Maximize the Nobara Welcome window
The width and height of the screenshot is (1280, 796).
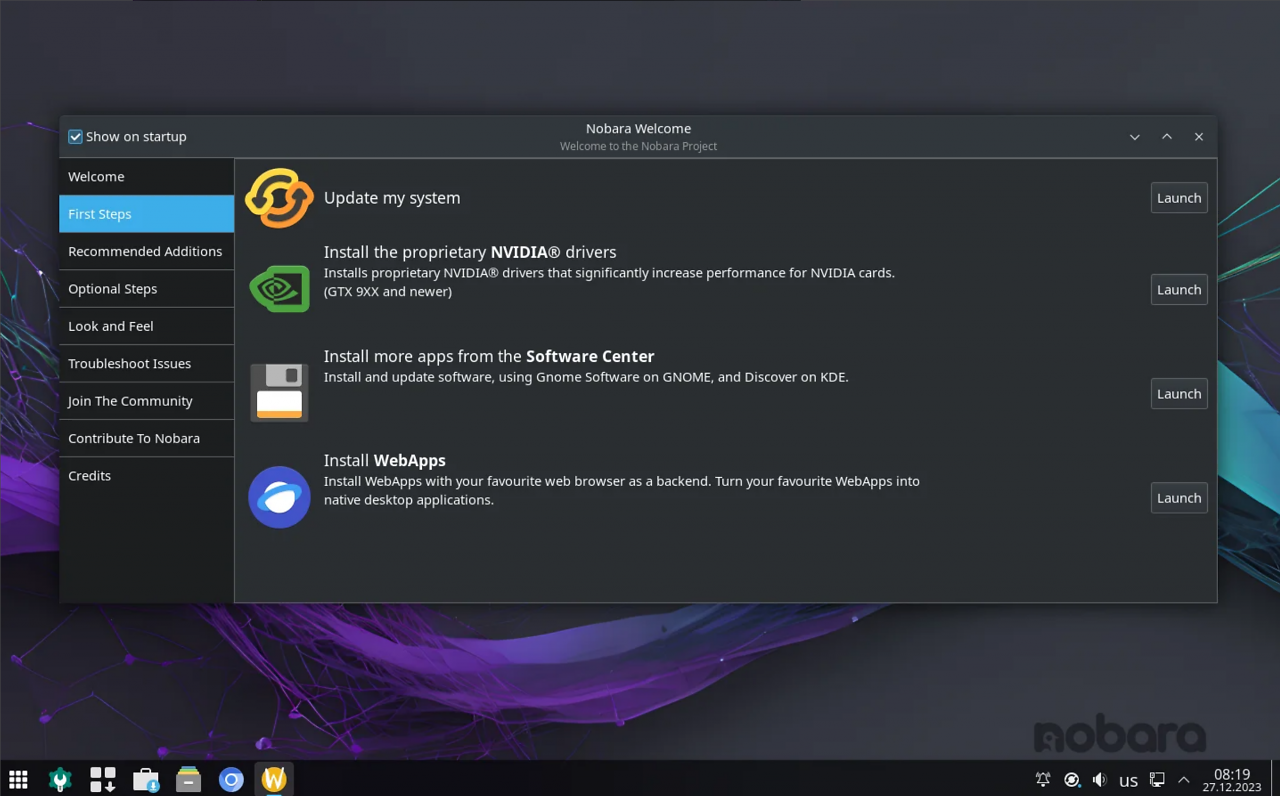[1167, 137]
